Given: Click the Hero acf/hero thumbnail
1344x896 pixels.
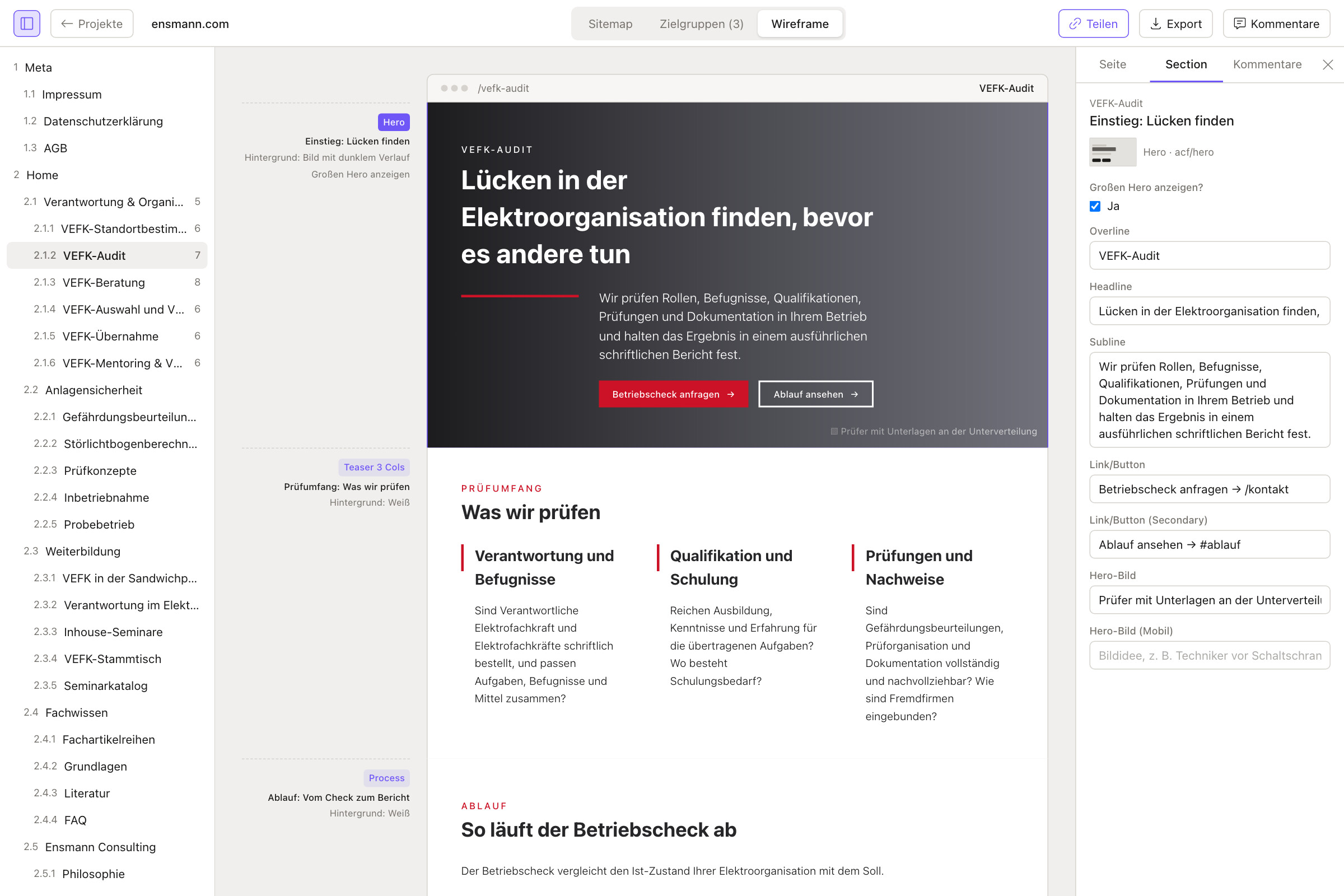Looking at the screenshot, I should tap(1113, 152).
